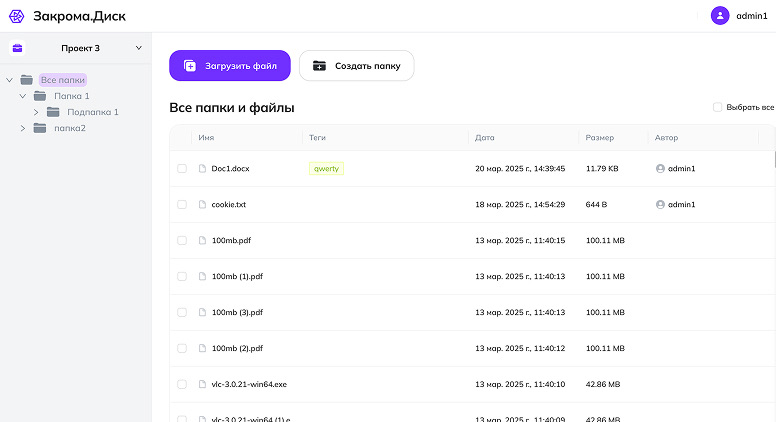Sort by the Имя column header
This screenshot has width=776, height=422.
coord(206,138)
